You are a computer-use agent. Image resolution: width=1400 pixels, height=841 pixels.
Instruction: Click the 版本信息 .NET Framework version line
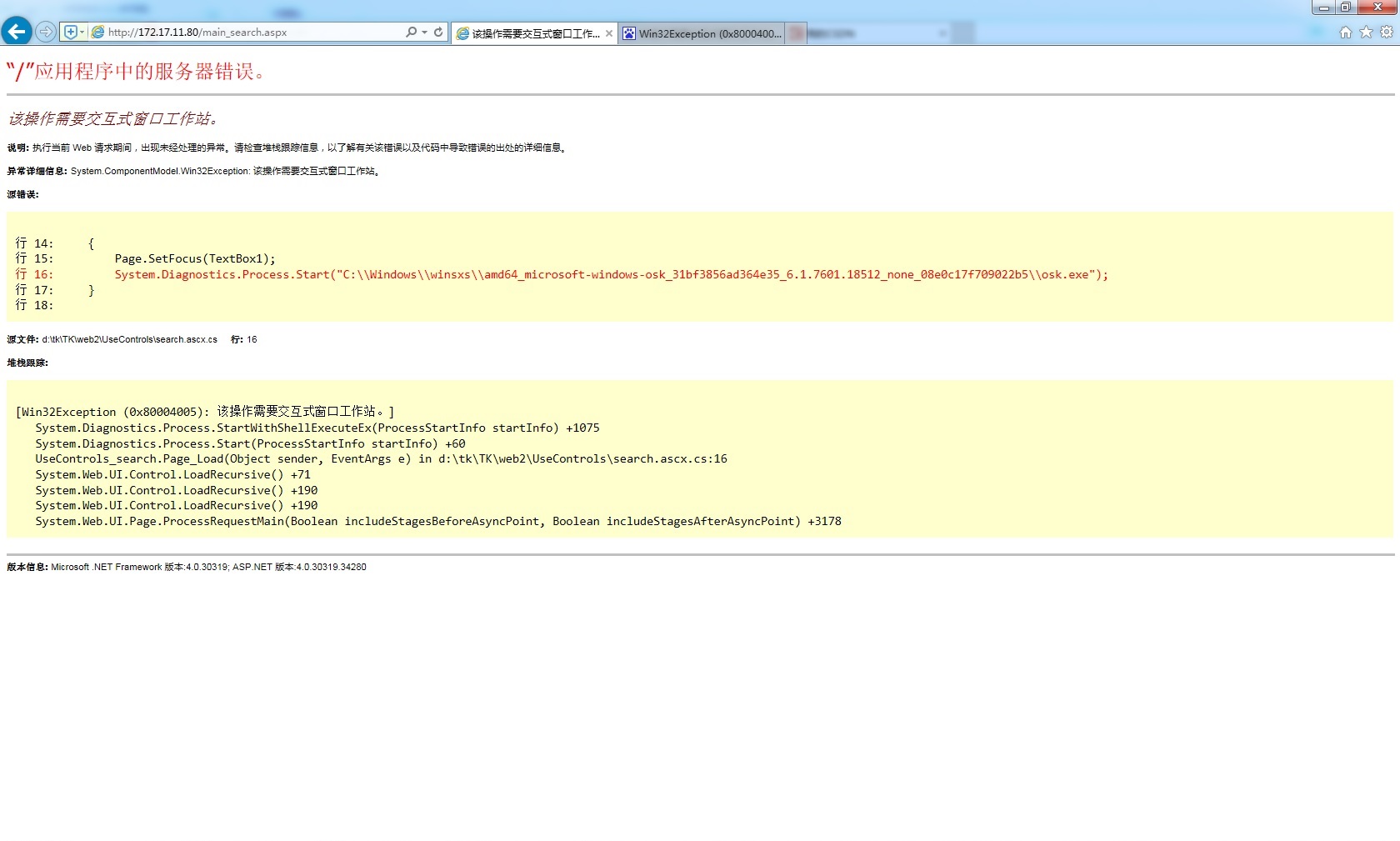tap(187, 567)
